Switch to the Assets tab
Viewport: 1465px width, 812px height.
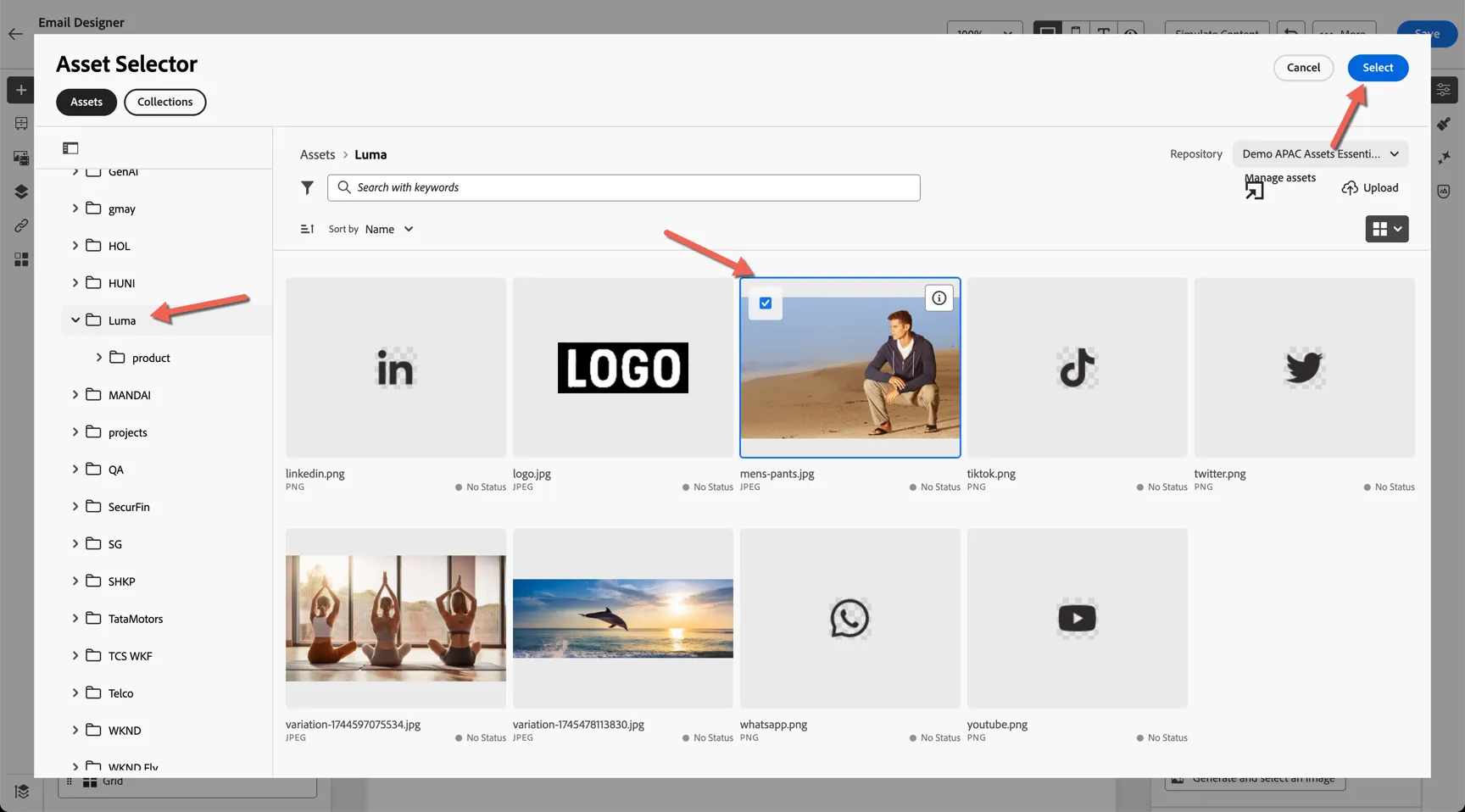(x=86, y=102)
